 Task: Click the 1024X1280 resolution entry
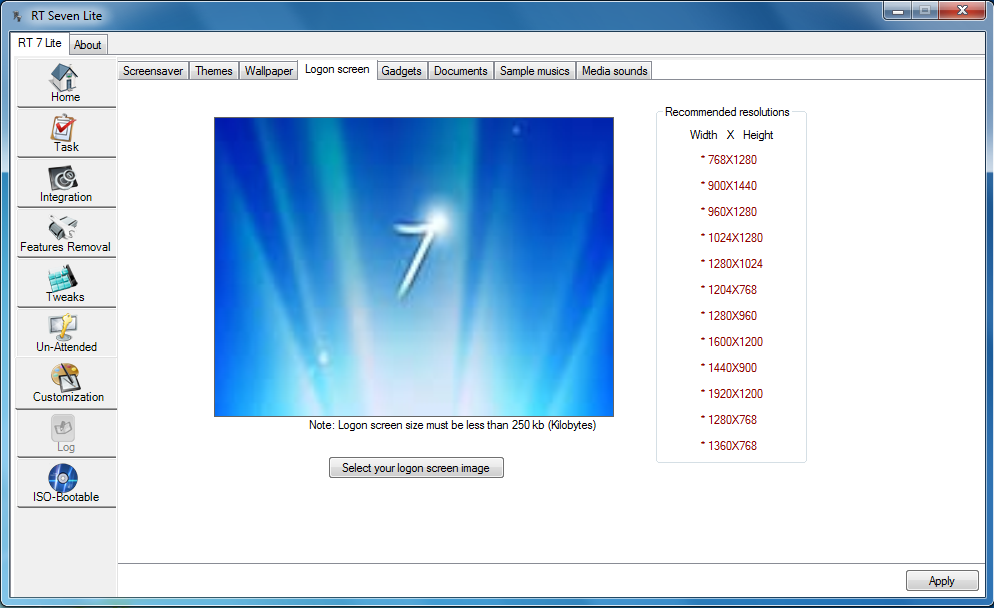[x=732, y=238]
